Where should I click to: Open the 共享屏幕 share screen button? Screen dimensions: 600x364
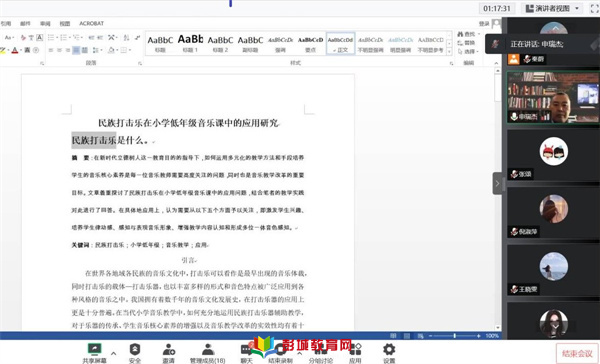94,353
